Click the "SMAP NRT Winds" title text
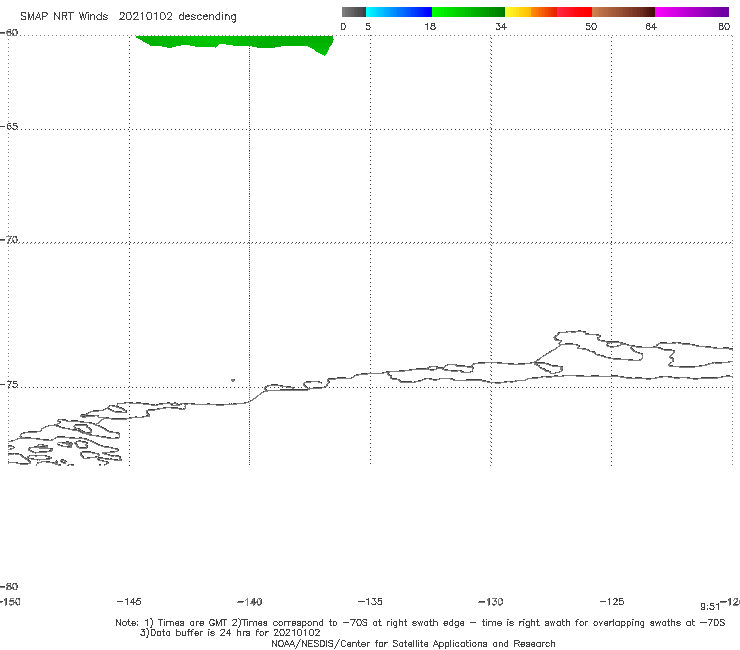The width and height of the screenshot is (740, 650). click(64, 16)
